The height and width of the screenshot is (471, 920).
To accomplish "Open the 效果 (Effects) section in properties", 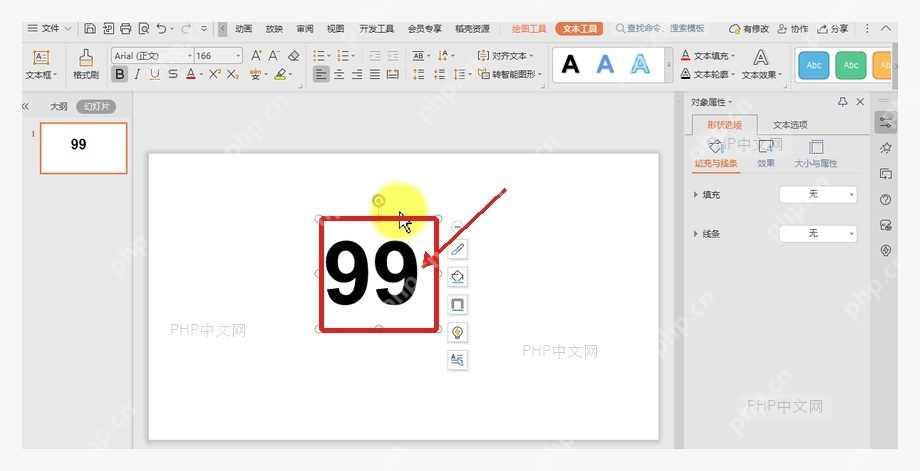I will (x=766, y=154).
